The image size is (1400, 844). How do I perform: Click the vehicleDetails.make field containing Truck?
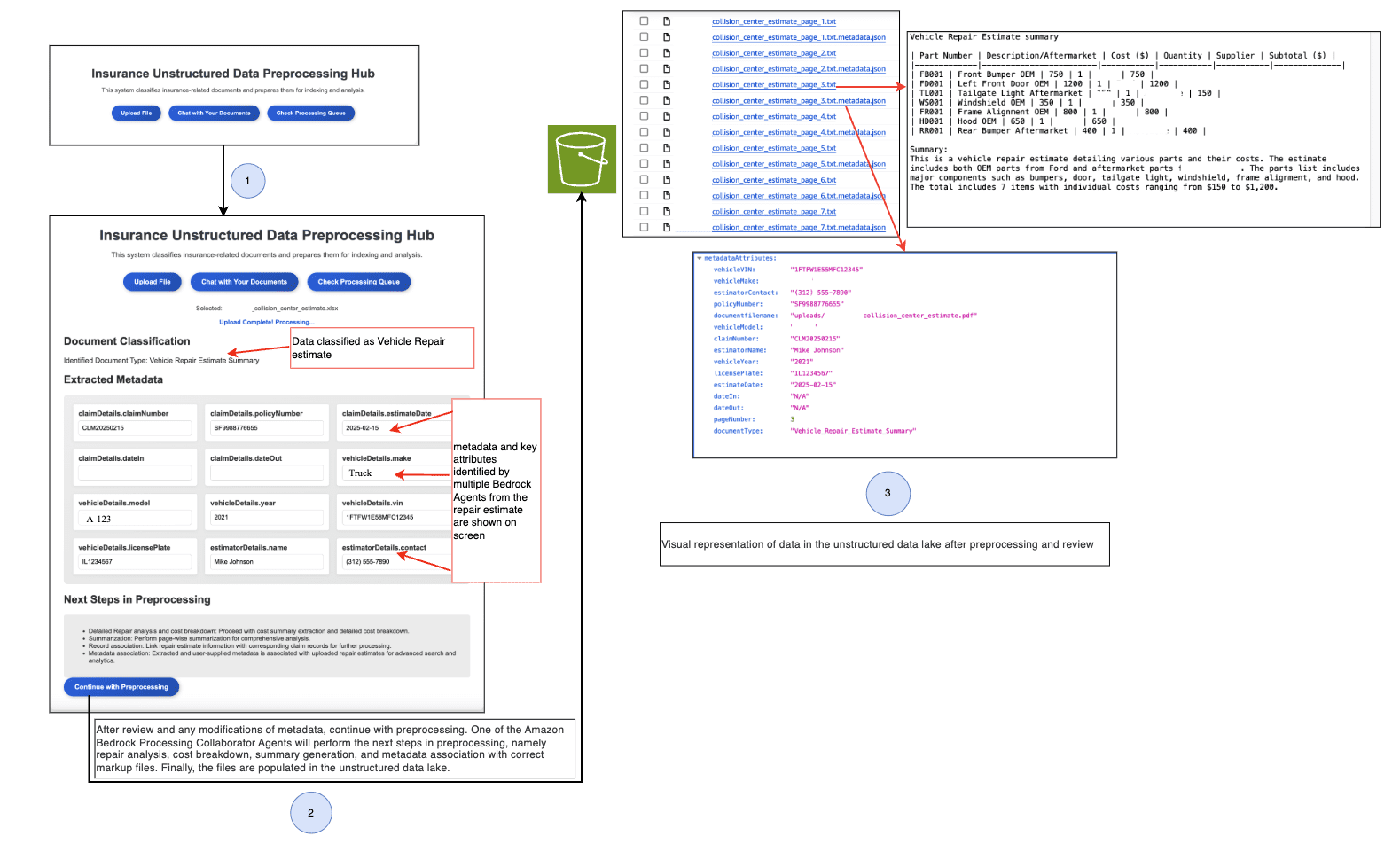(x=395, y=473)
